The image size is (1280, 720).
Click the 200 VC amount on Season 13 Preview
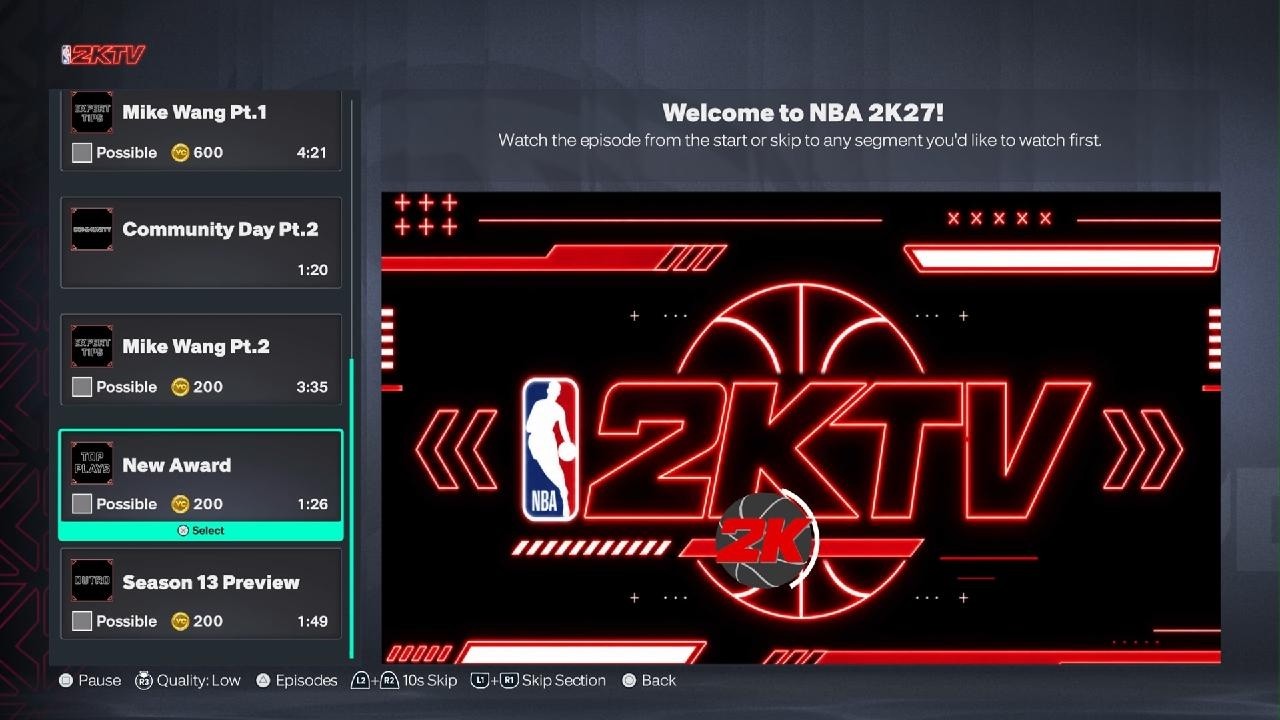(208, 621)
